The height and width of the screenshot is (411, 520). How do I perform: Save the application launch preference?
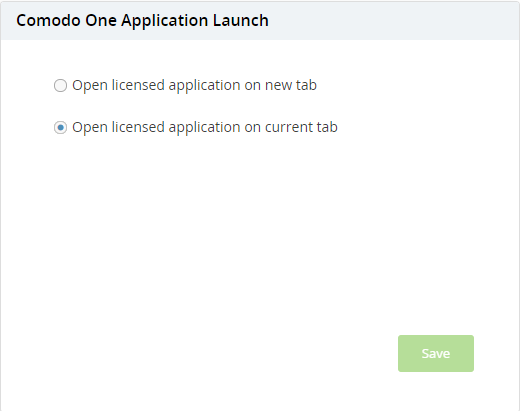[436, 353]
